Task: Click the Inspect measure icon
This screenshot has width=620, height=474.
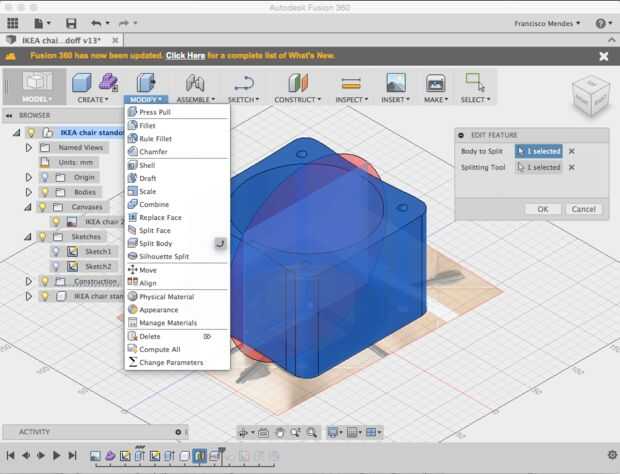Action: pos(351,83)
